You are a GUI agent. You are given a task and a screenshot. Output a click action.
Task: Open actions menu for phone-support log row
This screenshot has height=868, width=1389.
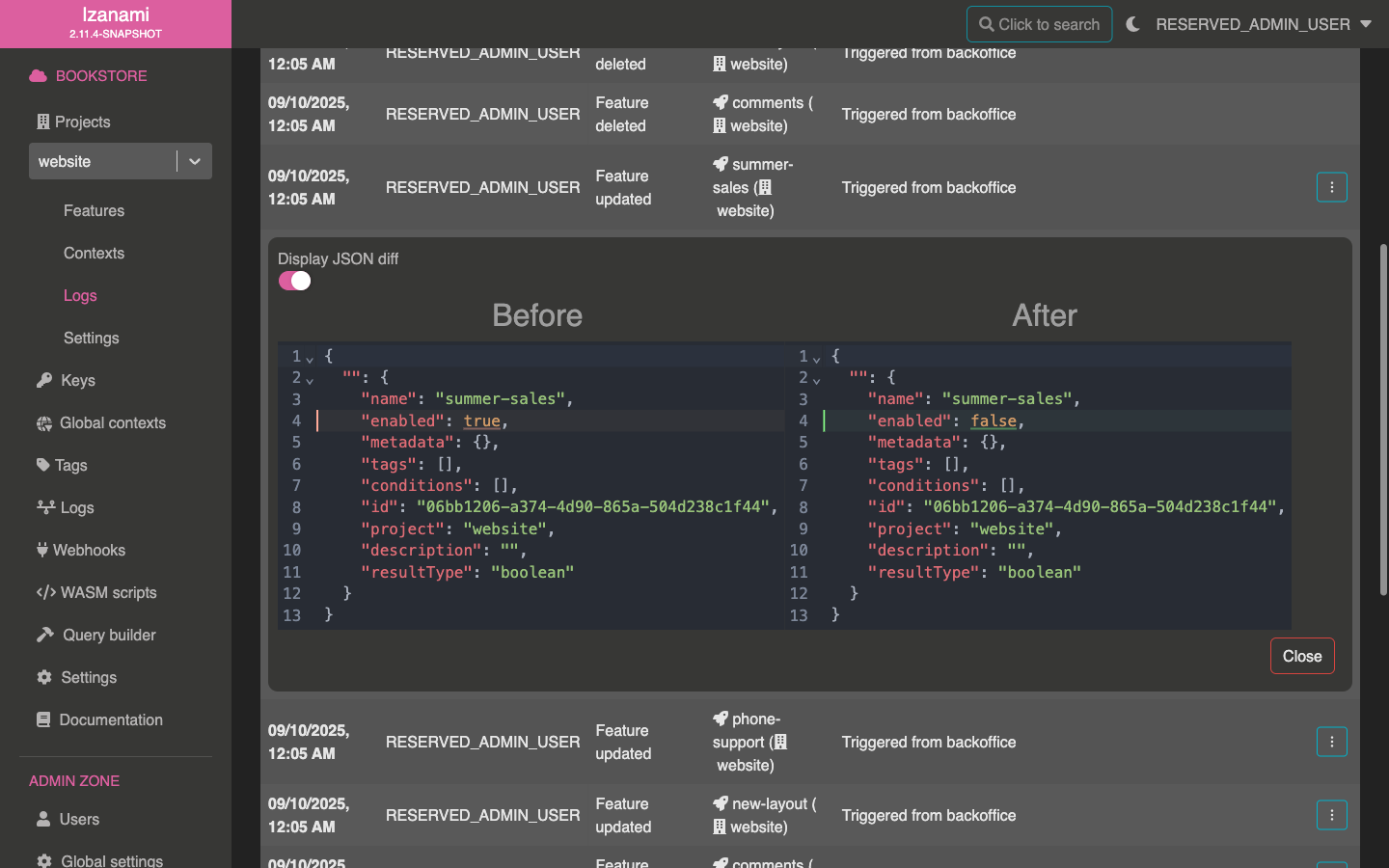tap(1331, 742)
